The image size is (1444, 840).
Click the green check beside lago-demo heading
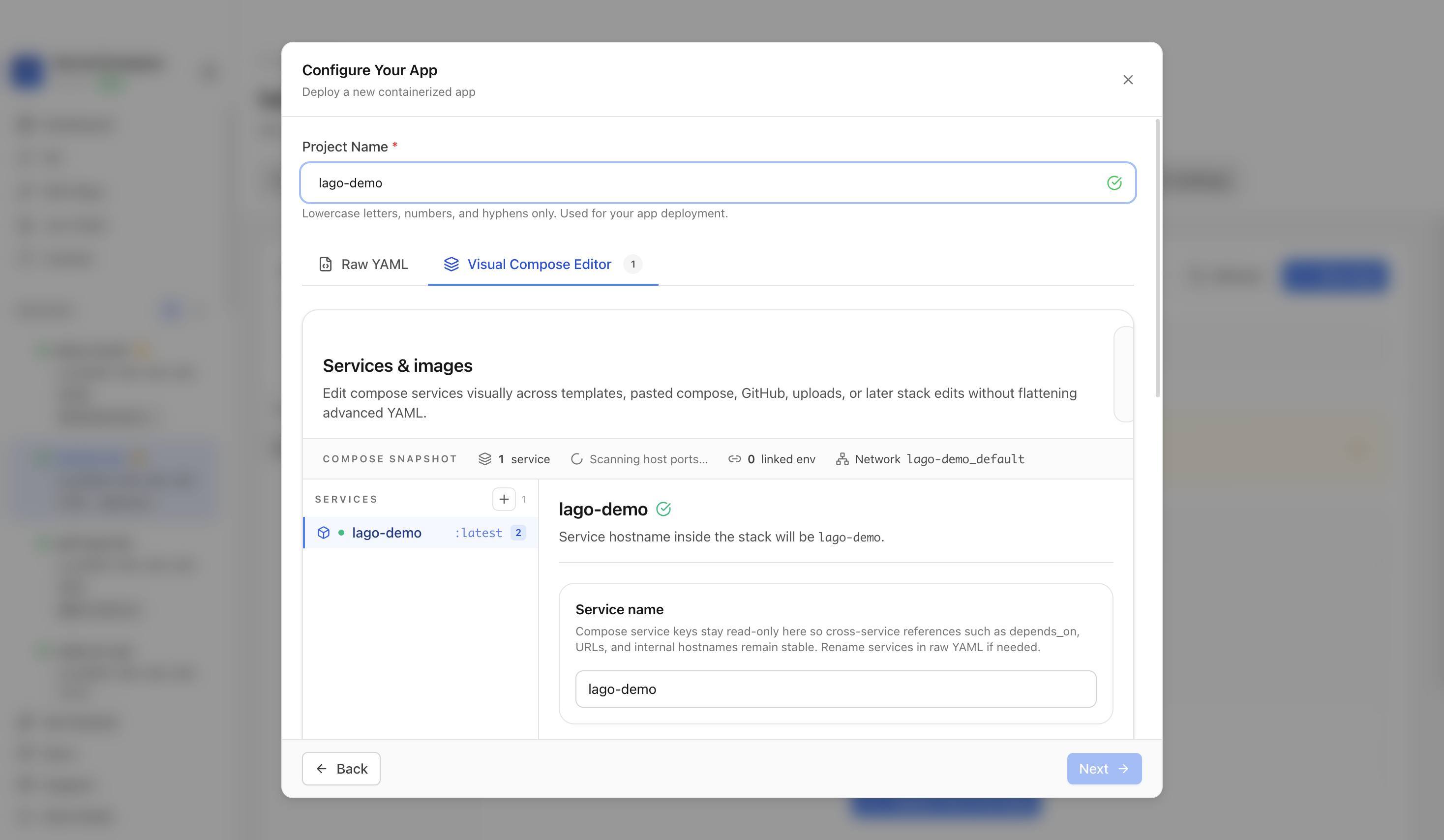point(663,509)
